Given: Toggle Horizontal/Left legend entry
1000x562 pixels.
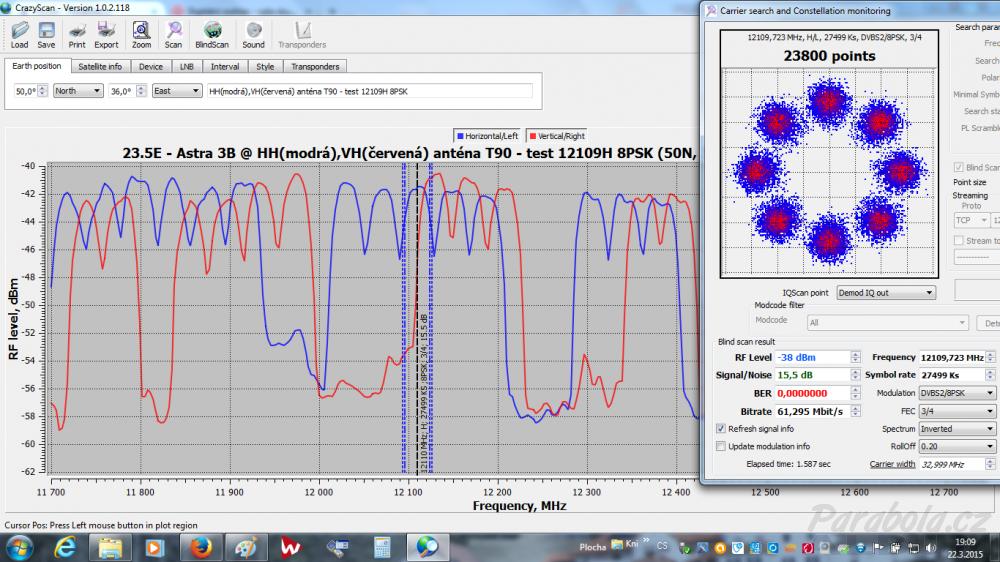Looking at the screenshot, I should [x=487, y=136].
